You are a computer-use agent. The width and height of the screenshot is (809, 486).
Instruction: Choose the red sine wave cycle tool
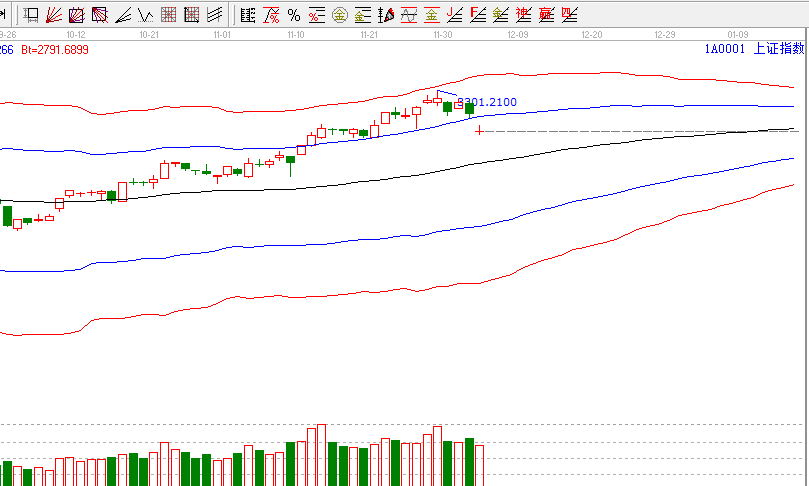pos(408,15)
